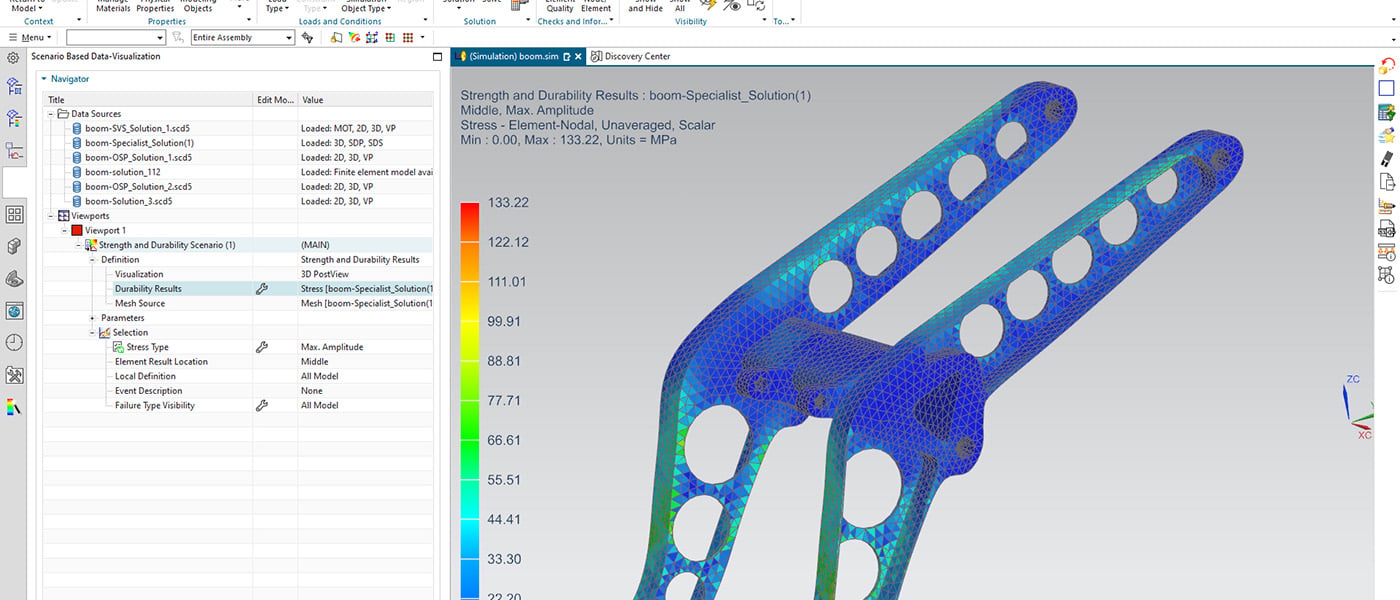The image size is (1400, 600).
Task: Open the Entire Assembly dropdown
Action: click(x=242, y=37)
